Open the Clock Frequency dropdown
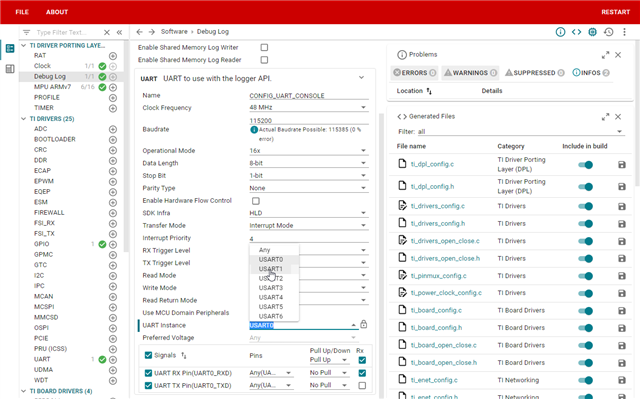Viewport: 640px width, 399px height. 309,107
